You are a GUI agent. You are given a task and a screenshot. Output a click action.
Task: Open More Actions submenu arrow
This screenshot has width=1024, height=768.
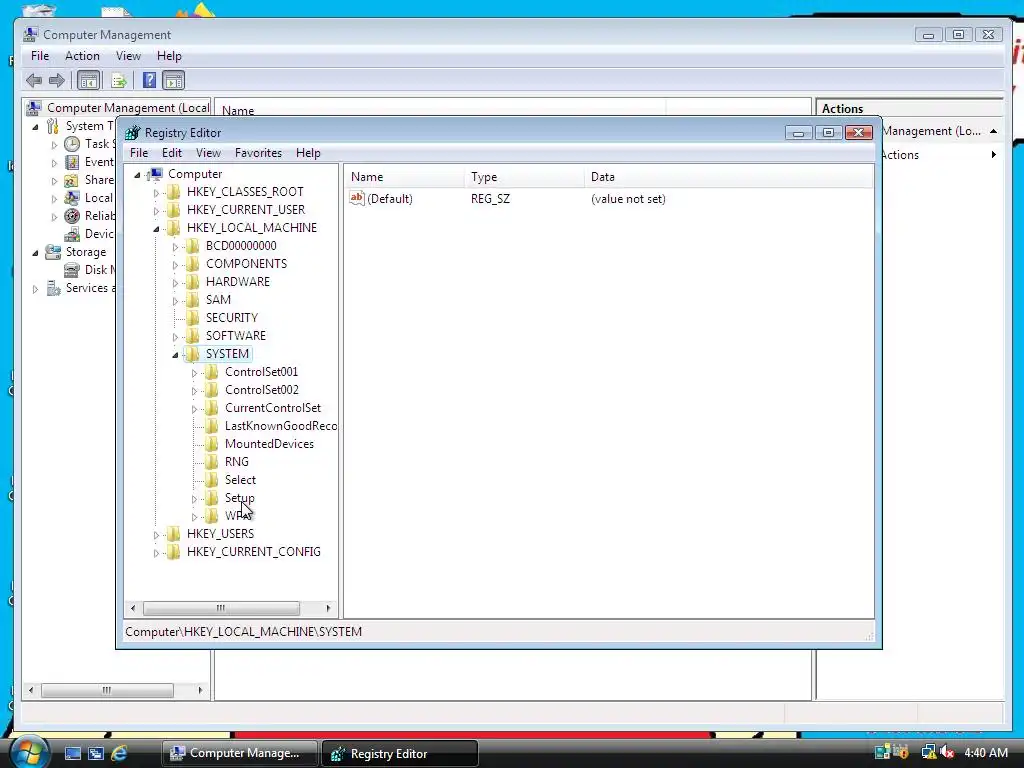pyautogui.click(x=993, y=155)
